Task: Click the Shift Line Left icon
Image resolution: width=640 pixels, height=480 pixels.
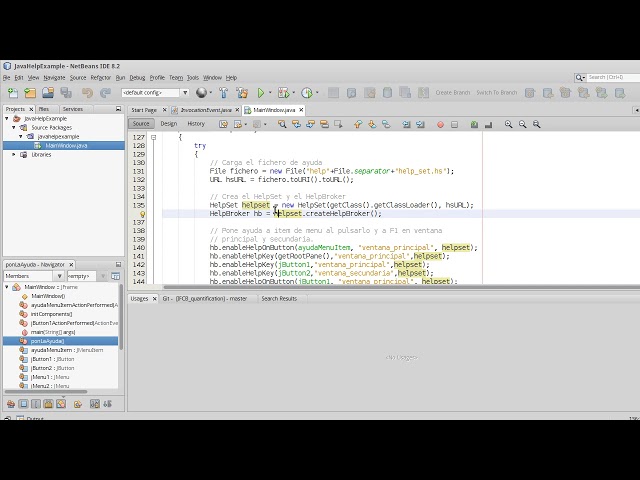Action: tap(406, 124)
